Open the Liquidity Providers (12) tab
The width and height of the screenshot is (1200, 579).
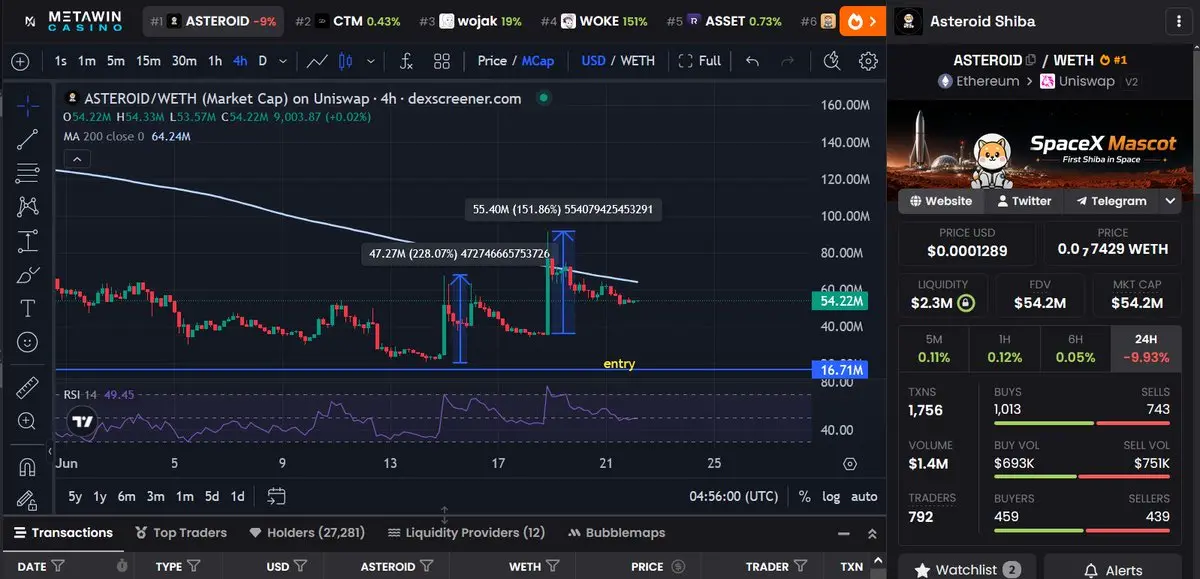pyautogui.click(x=466, y=533)
